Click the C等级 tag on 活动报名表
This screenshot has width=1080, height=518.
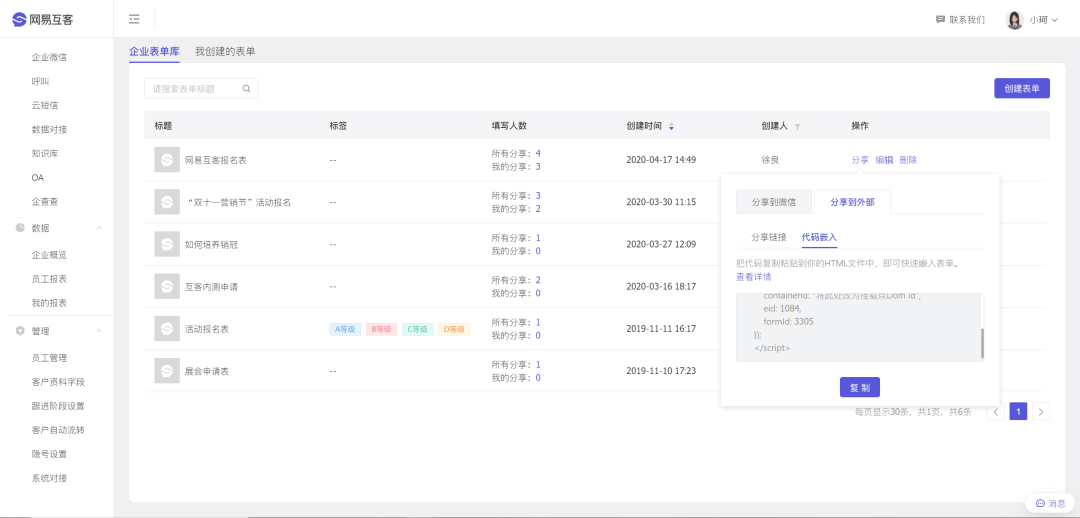pos(417,329)
